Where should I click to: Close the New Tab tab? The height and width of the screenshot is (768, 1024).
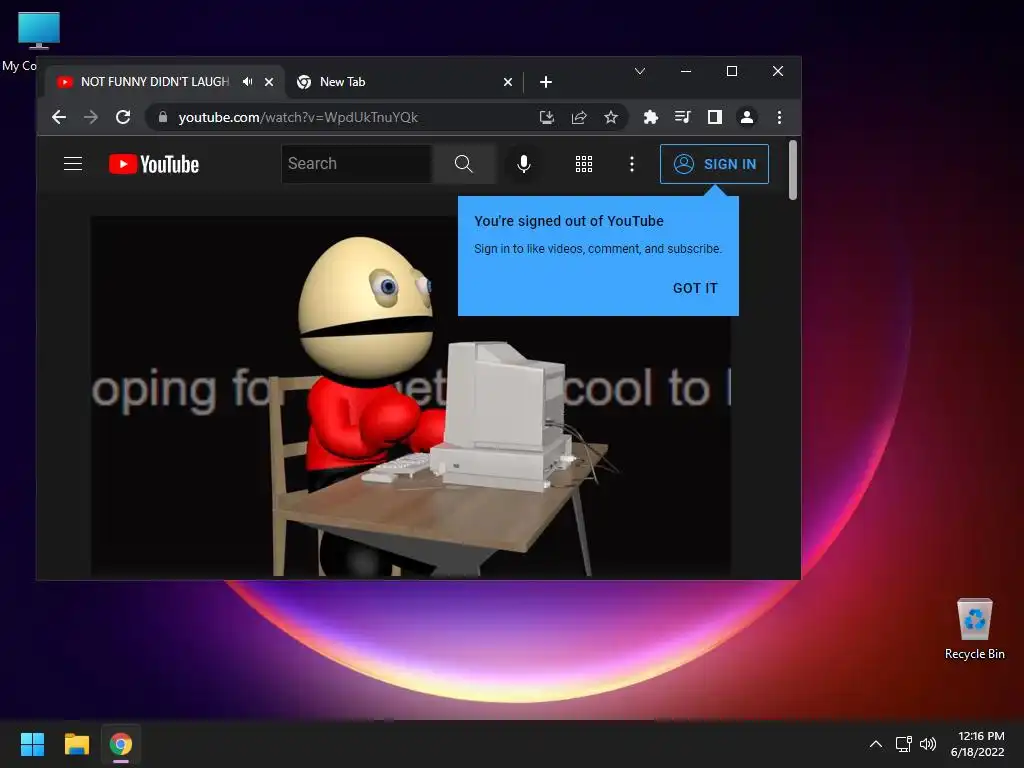click(508, 82)
